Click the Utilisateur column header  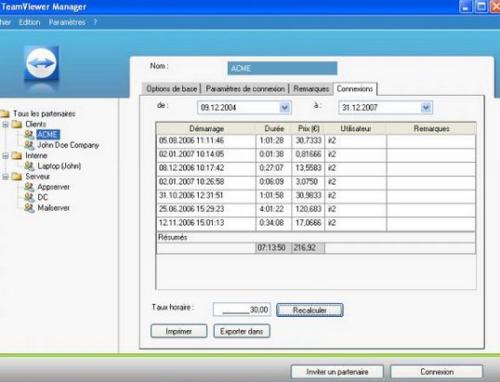[x=356, y=128]
